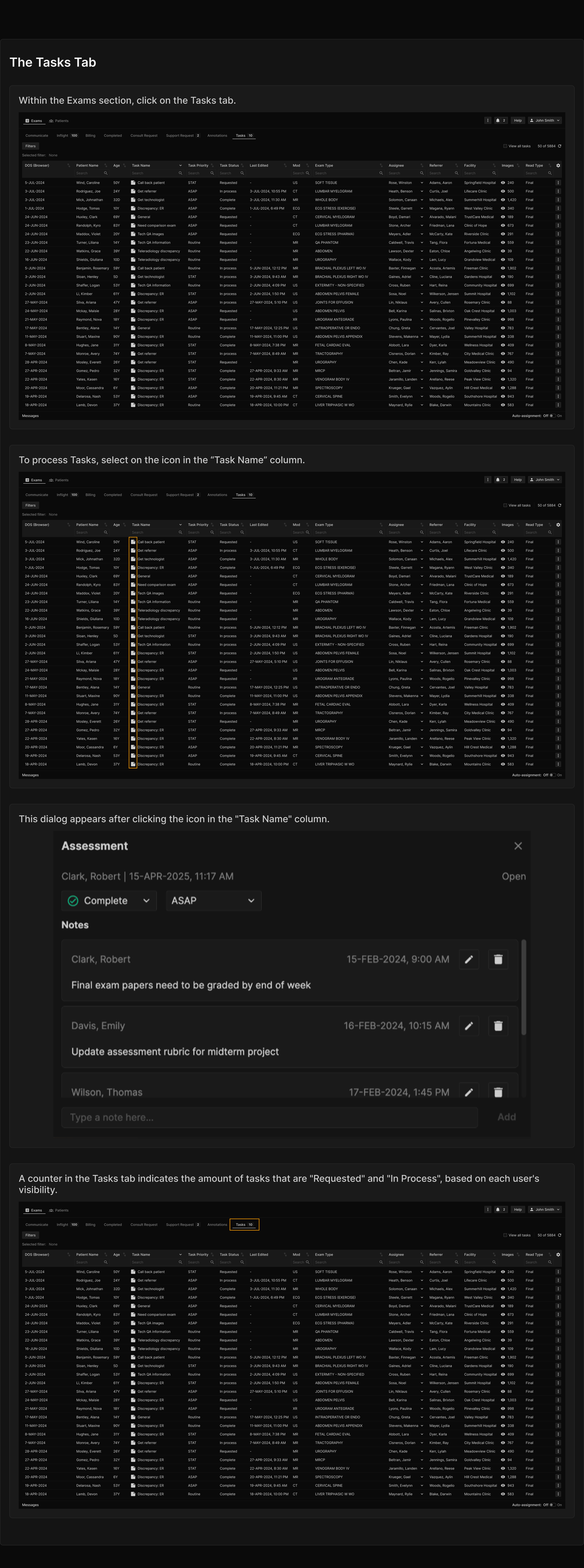584x1568 pixels.
Task: Expand the John Smith menu in the second screenshot
Action: (545, 480)
